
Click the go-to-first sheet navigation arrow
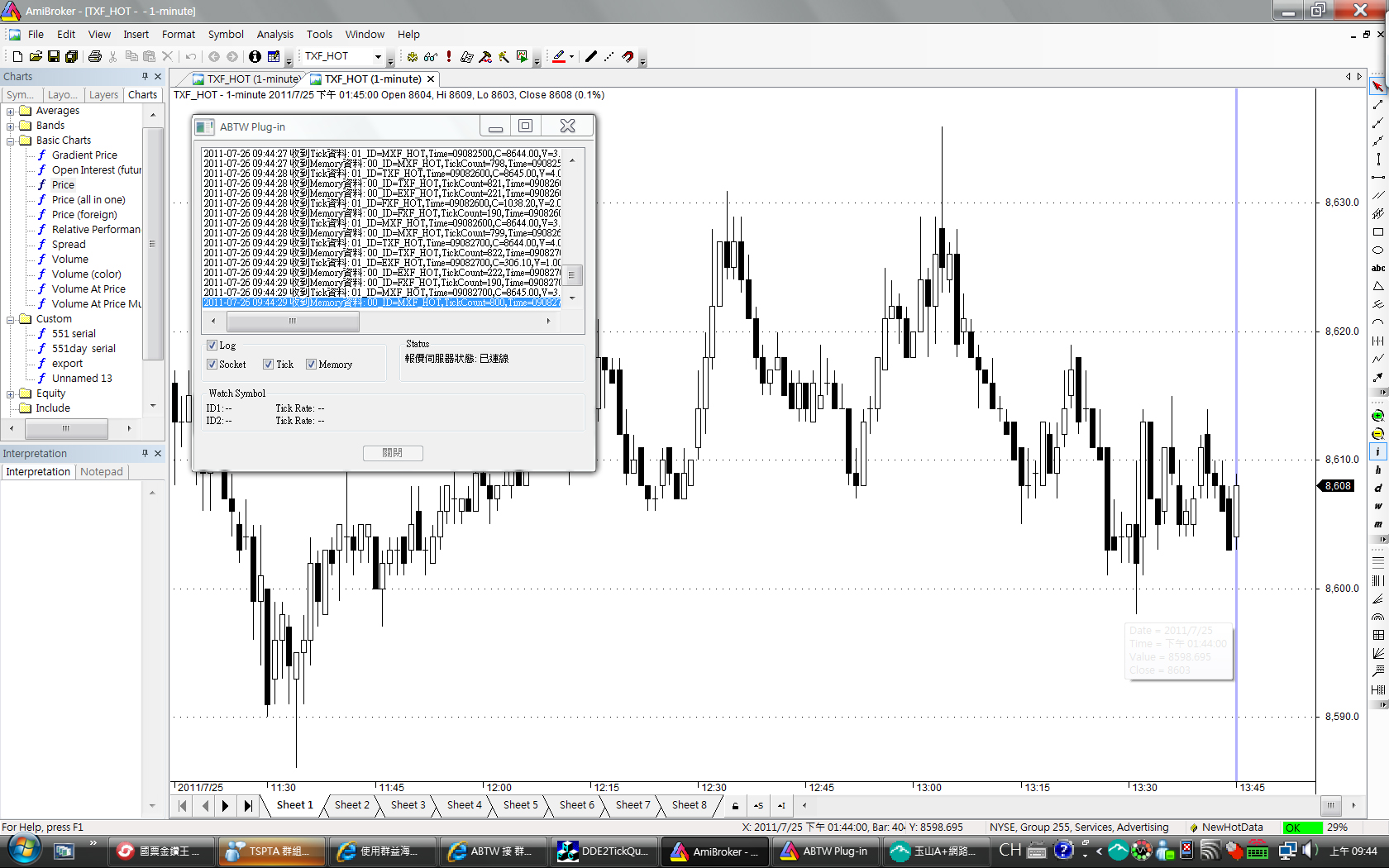coord(183,805)
